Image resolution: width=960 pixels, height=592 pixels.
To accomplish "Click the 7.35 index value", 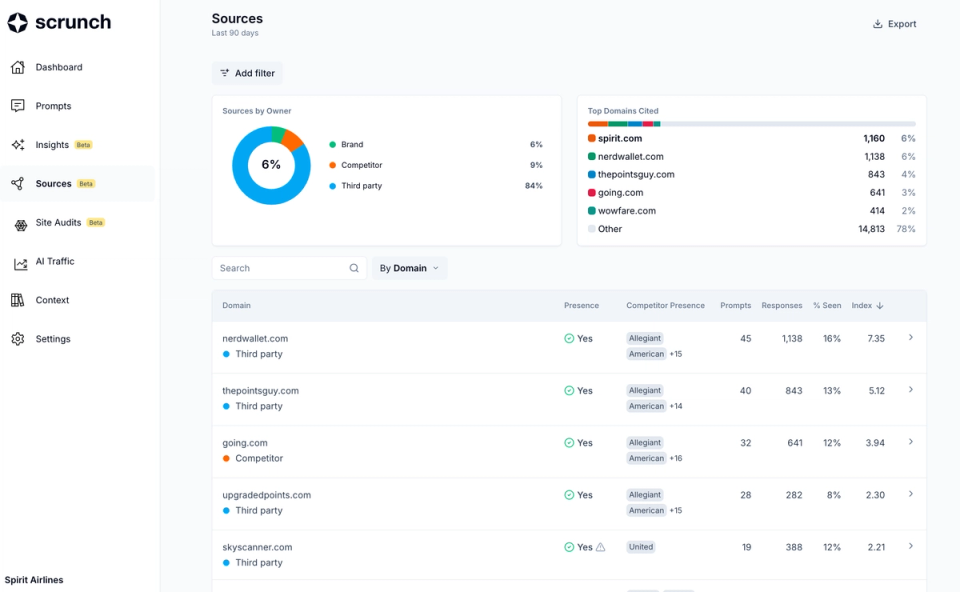I will pos(876,339).
